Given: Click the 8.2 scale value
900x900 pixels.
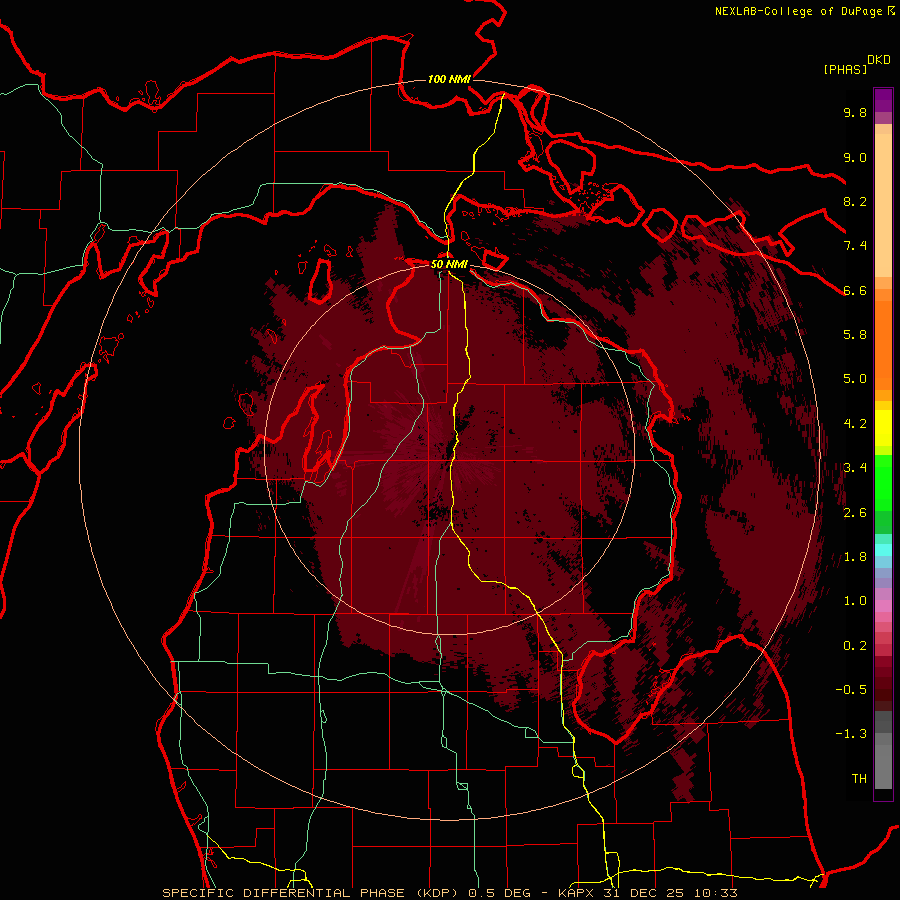Looking at the screenshot, I should tap(855, 201).
